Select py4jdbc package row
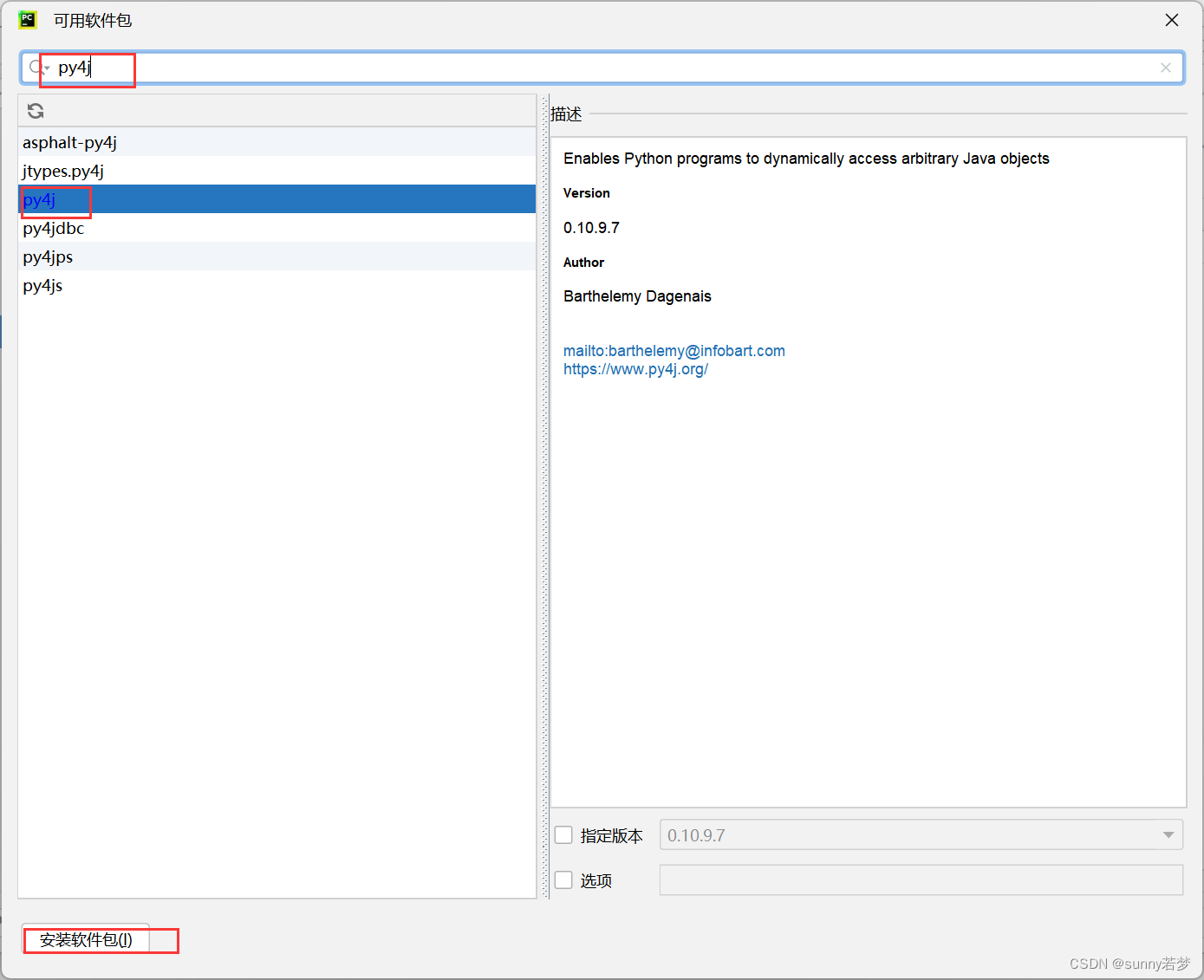 pos(277,228)
